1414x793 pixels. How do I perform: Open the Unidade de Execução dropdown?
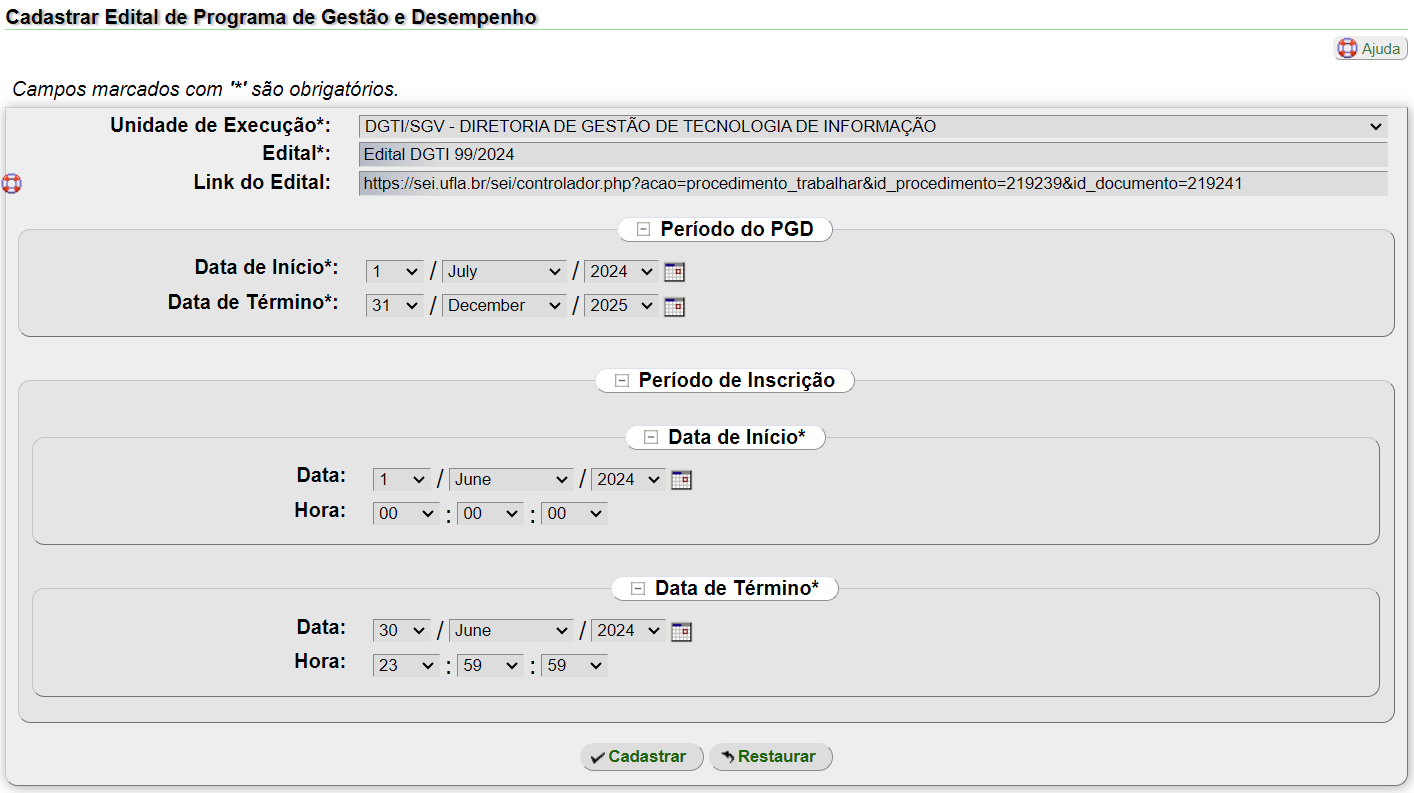873,126
